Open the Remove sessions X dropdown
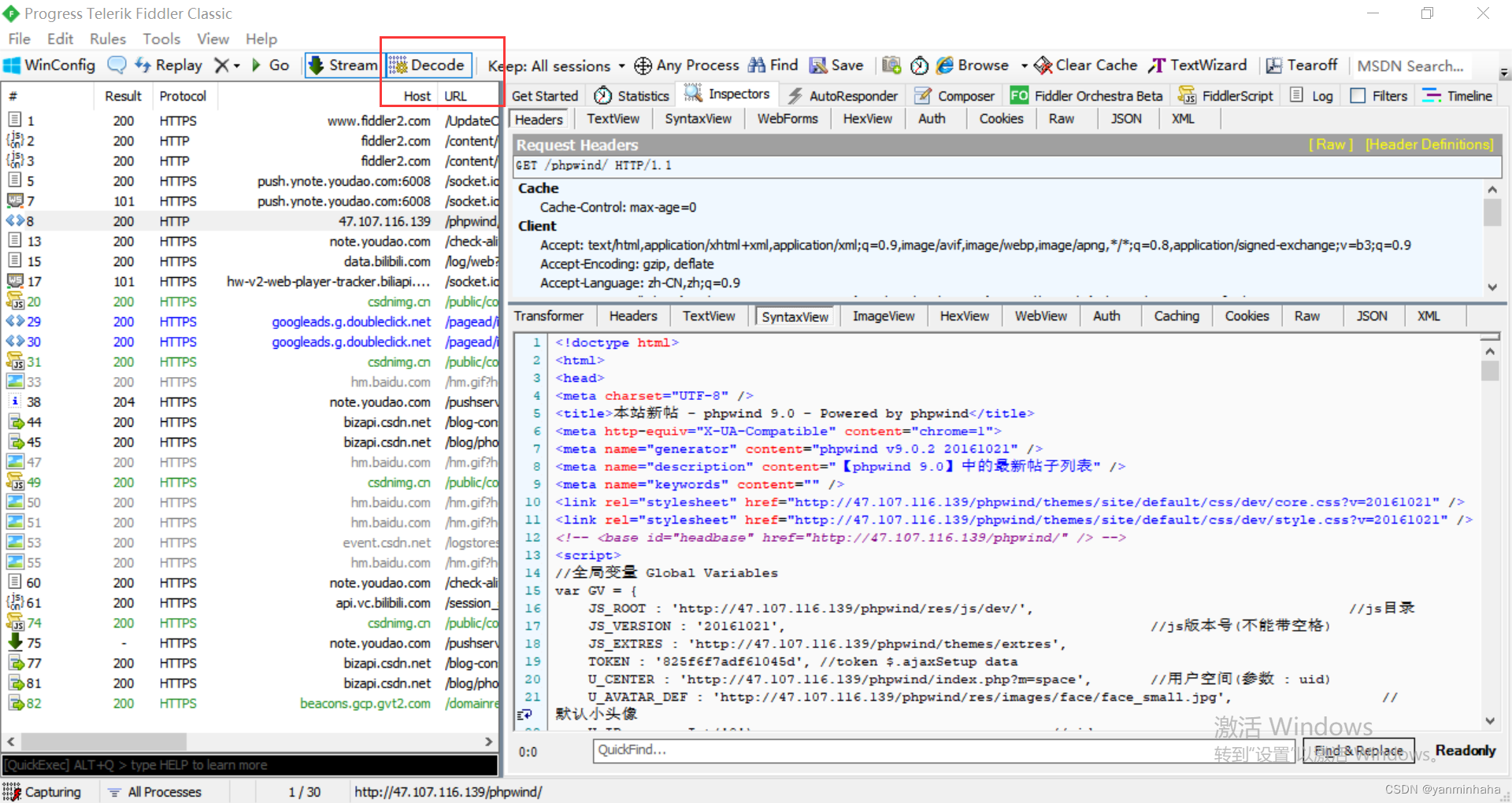The height and width of the screenshot is (803, 1512). click(227, 65)
